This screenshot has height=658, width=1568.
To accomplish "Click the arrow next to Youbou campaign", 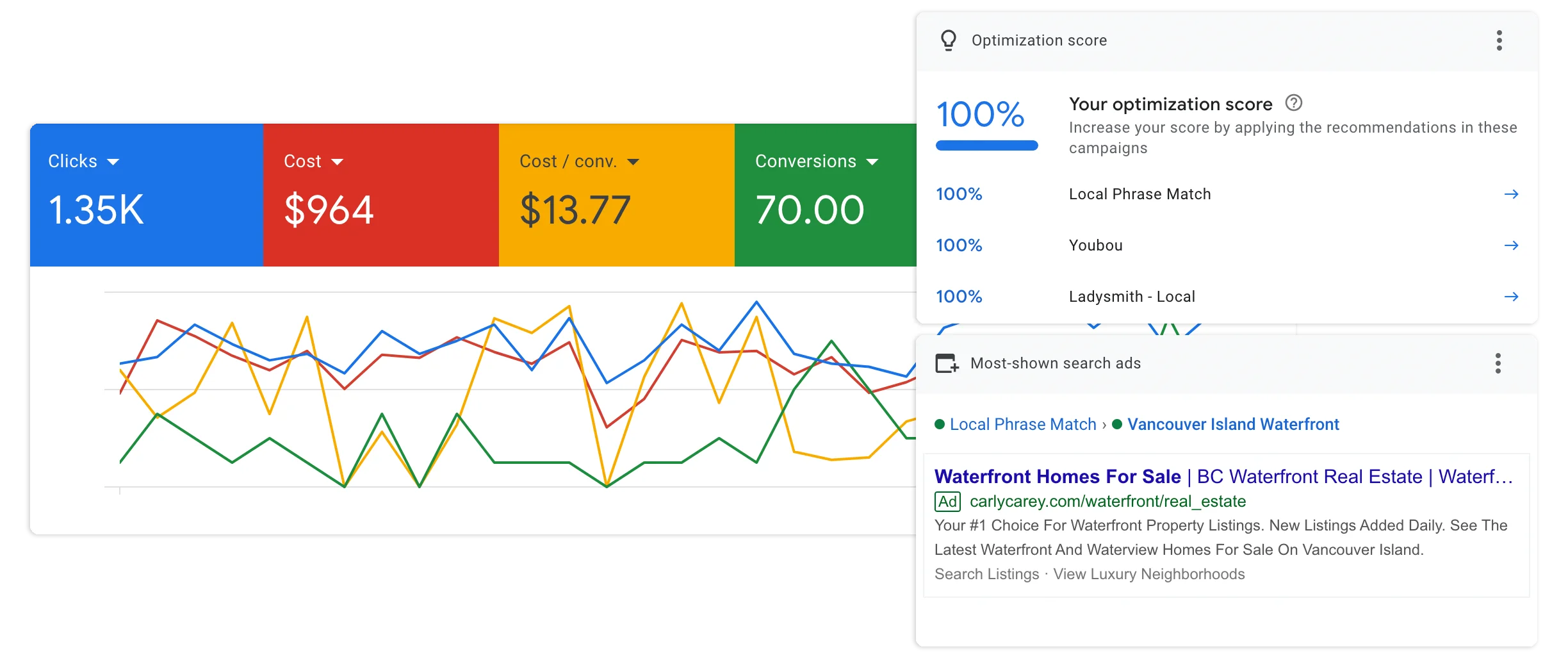I will pos(1511,245).
